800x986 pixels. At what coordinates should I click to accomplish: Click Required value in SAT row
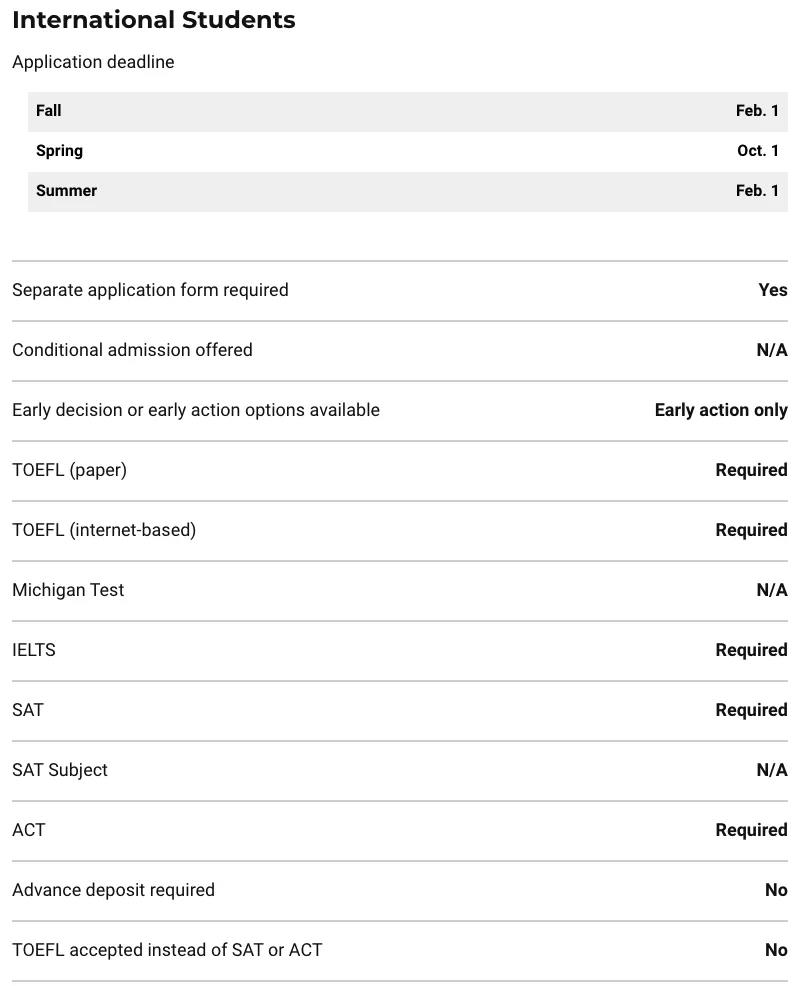click(751, 710)
